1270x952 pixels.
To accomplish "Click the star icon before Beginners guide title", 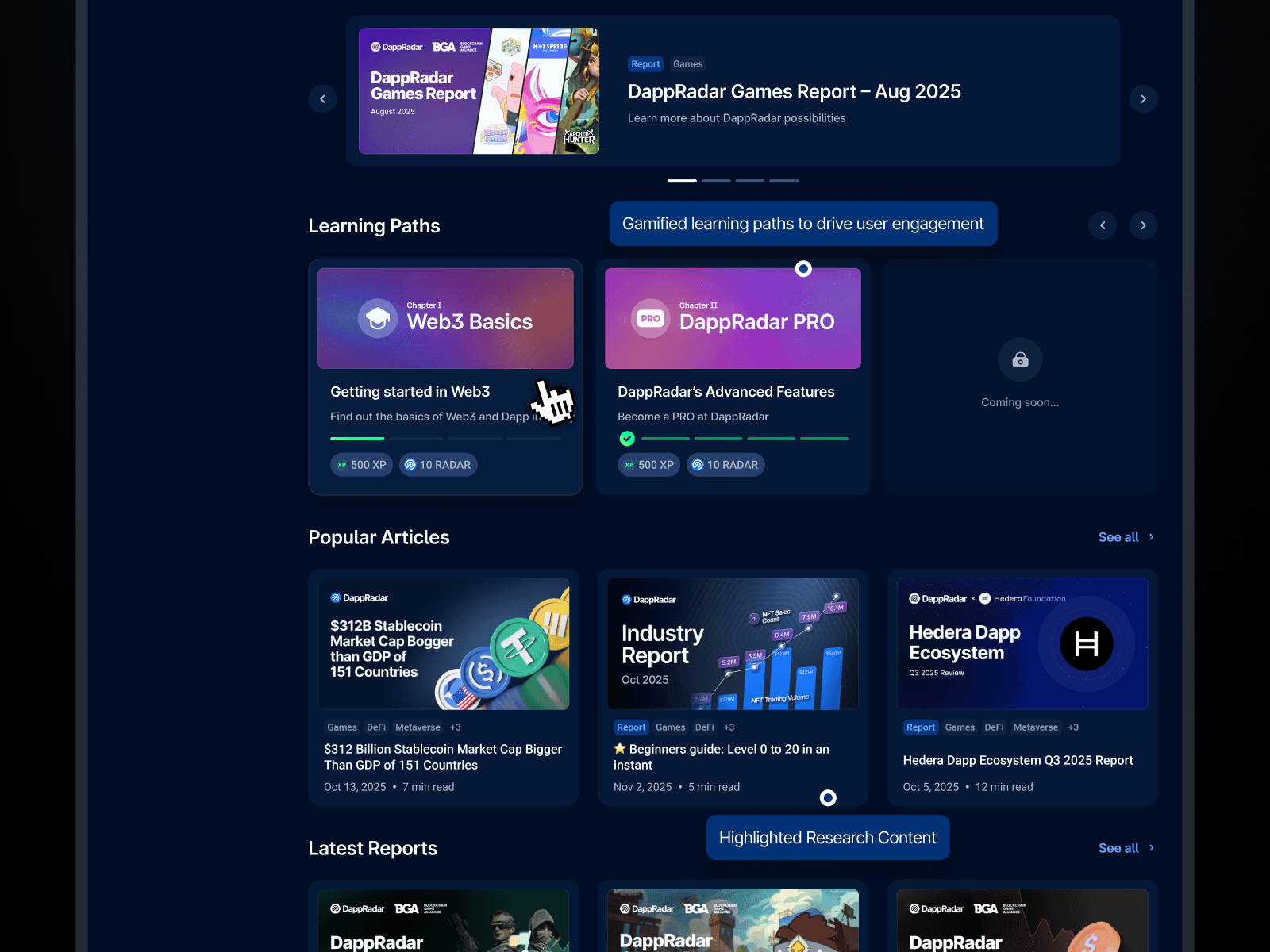I will click(x=620, y=748).
